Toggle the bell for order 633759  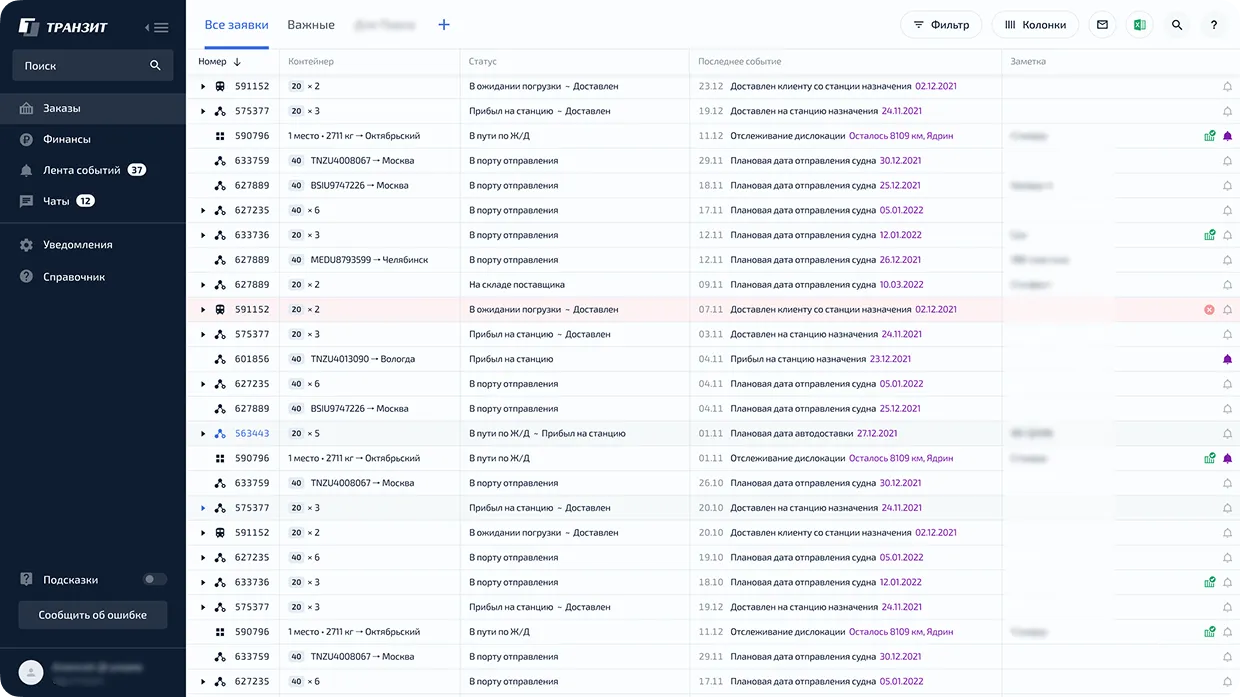point(1227,161)
